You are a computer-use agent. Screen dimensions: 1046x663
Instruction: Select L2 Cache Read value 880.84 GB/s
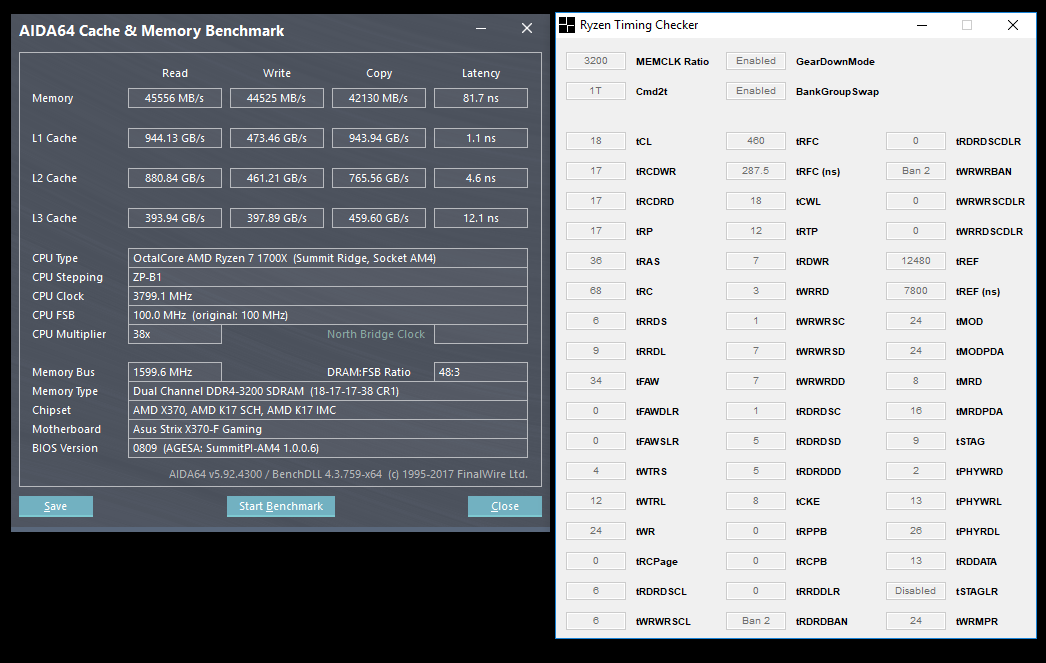[175, 178]
